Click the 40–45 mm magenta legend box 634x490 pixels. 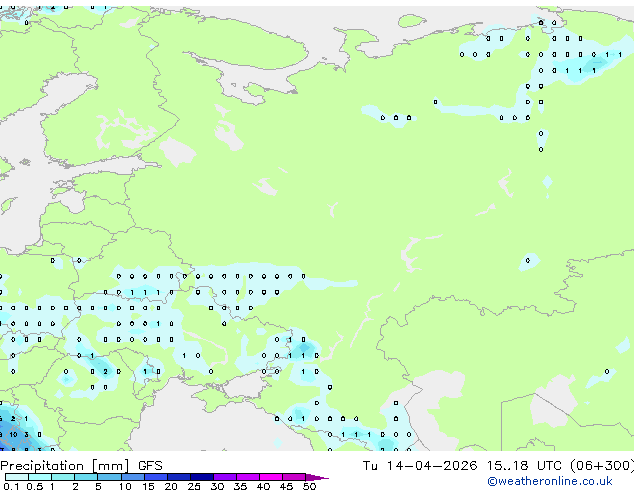tap(271, 477)
